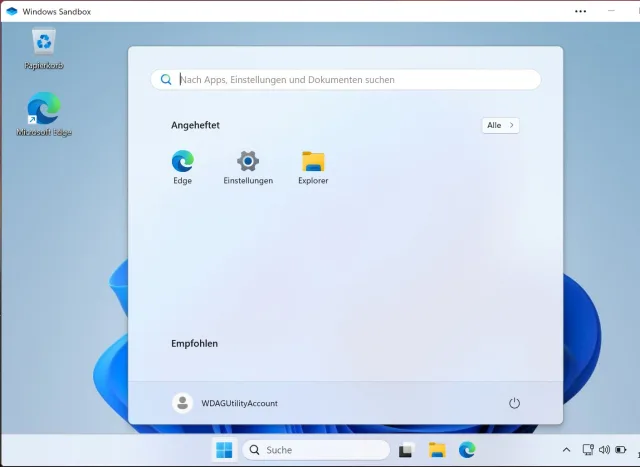
Task: Open the Windows Sandbox three-dot menu
Action: (x=580, y=11)
